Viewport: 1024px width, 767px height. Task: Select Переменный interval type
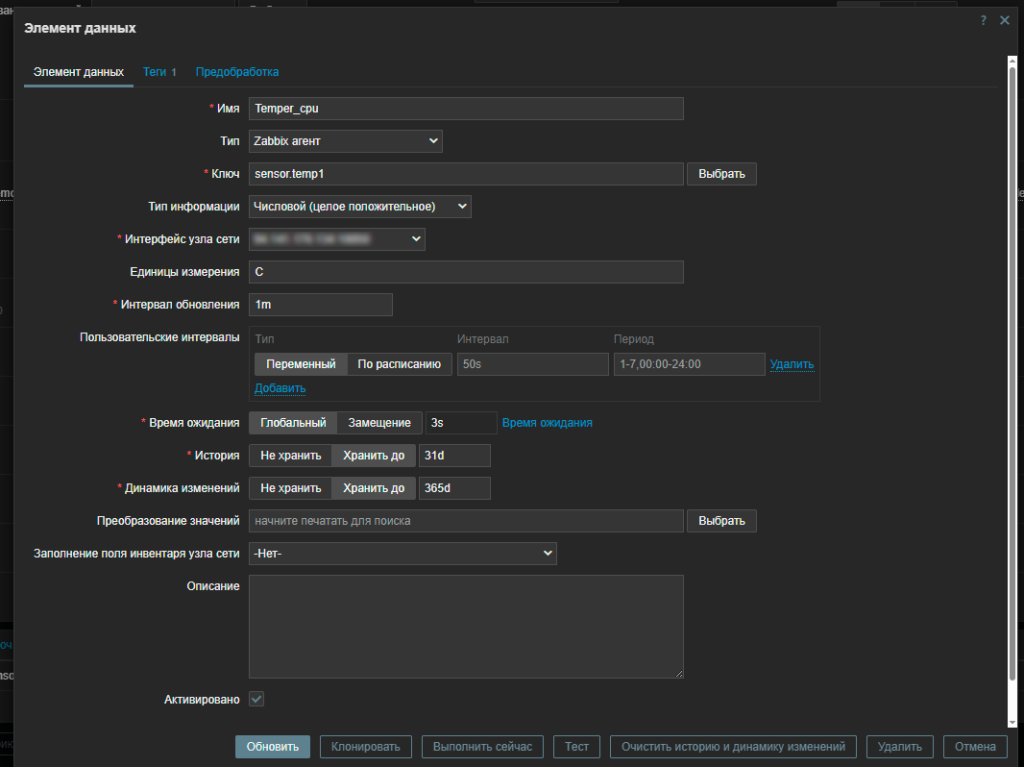click(x=300, y=364)
